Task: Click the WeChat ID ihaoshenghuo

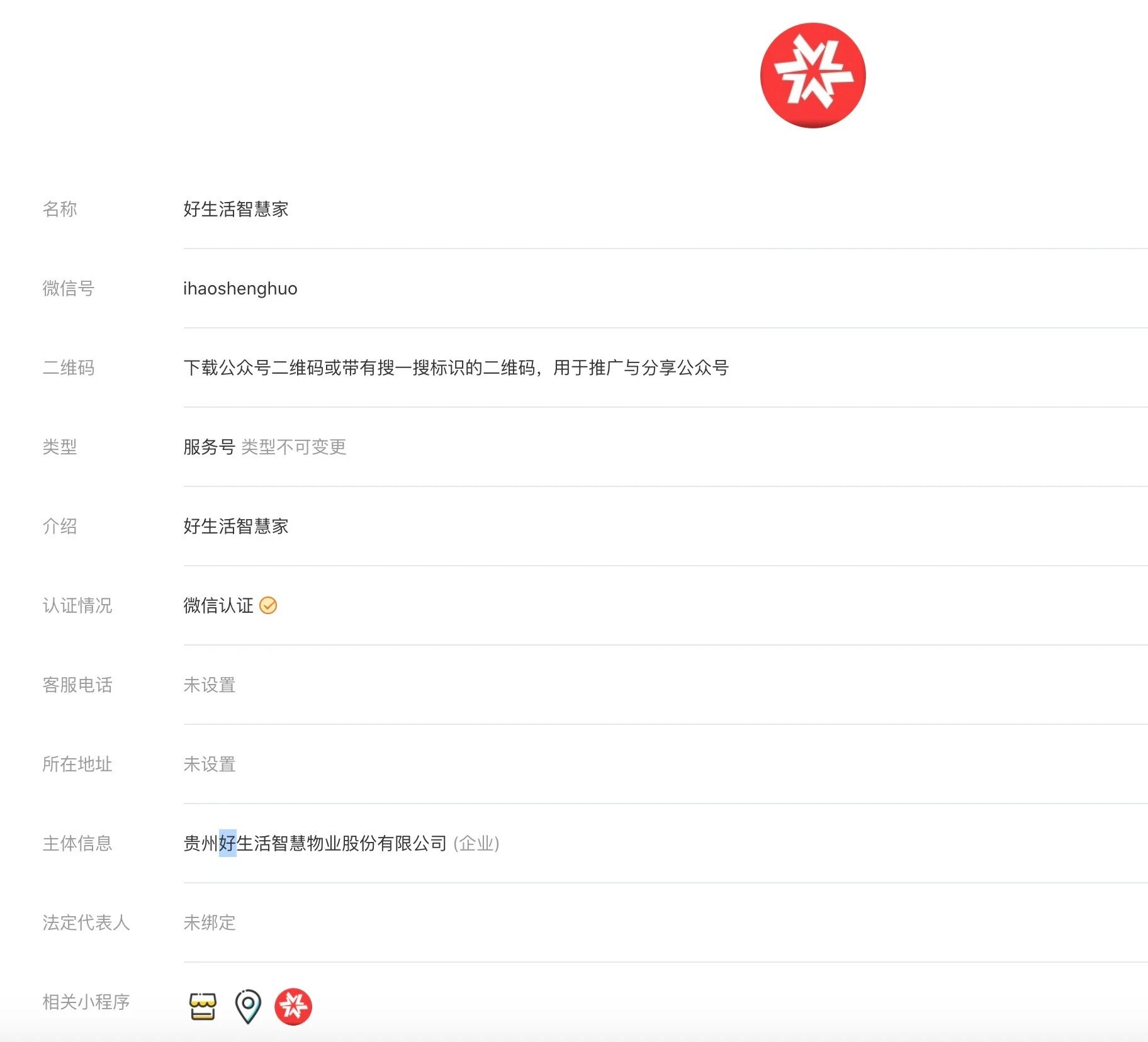Action: (240, 289)
